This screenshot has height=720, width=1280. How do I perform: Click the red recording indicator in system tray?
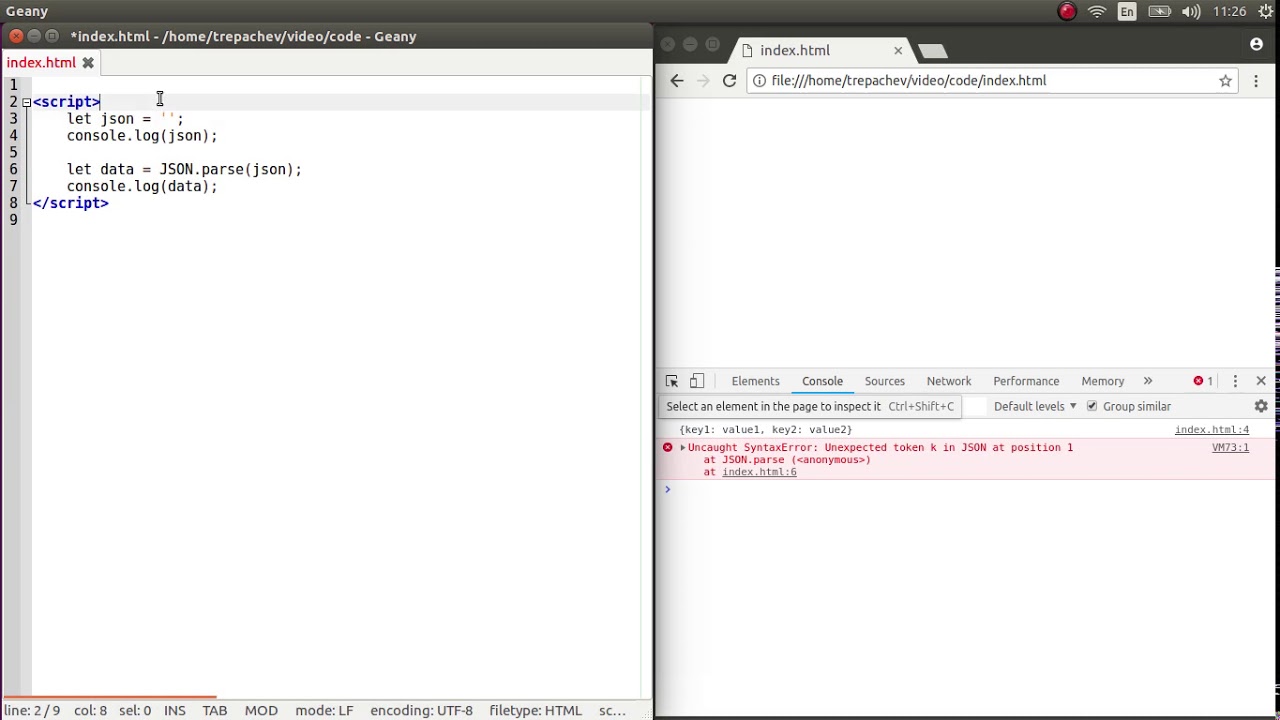[x=1067, y=12]
